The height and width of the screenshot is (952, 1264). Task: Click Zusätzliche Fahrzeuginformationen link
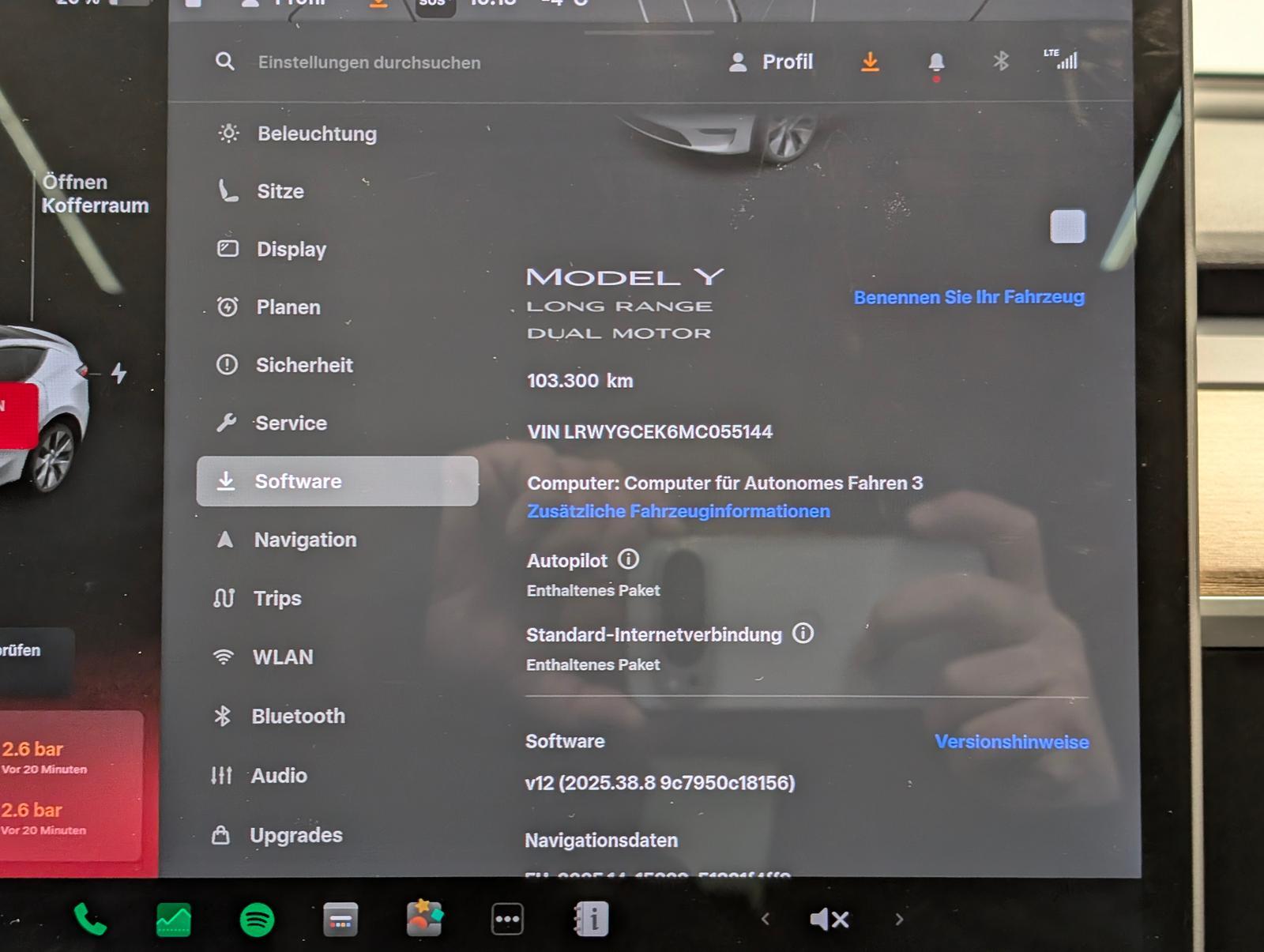coord(679,511)
